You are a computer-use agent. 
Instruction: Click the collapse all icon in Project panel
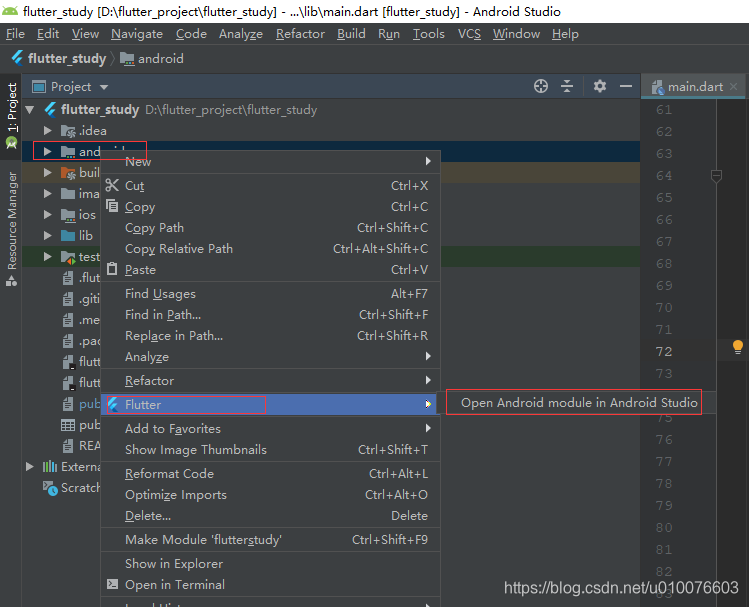pyautogui.click(x=567, y=86)
